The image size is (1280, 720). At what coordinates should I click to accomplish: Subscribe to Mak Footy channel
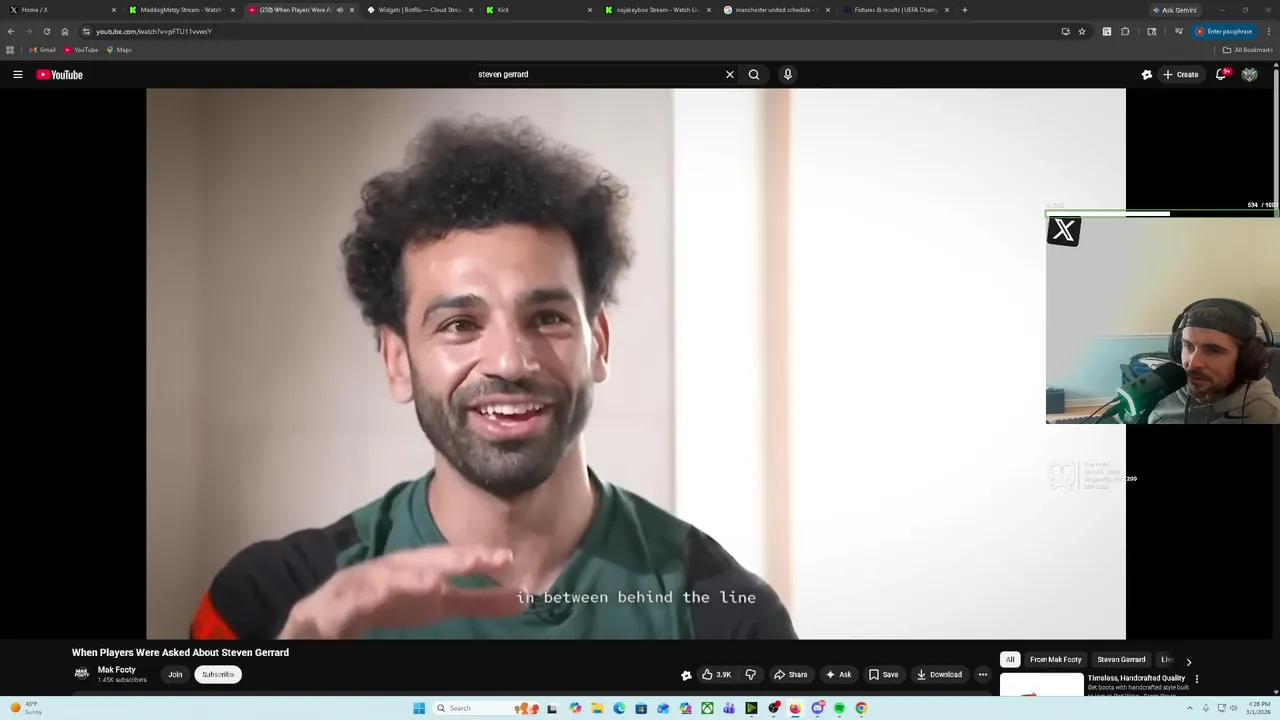click(218, 674)
